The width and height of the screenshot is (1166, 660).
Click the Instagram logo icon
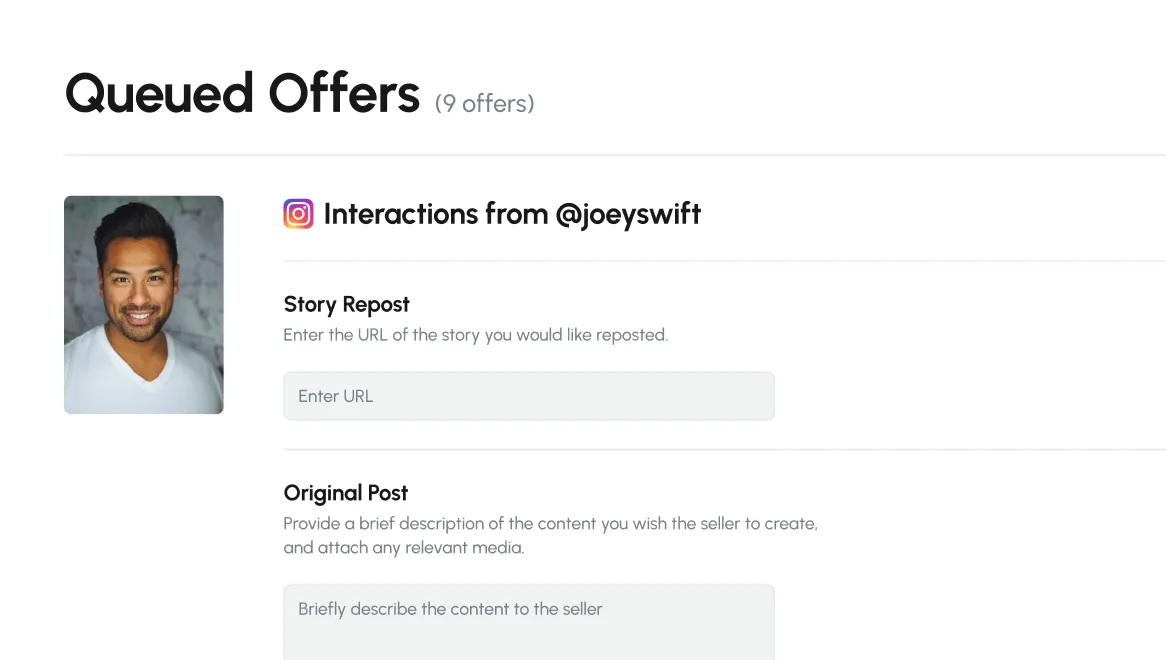point(298,214)
